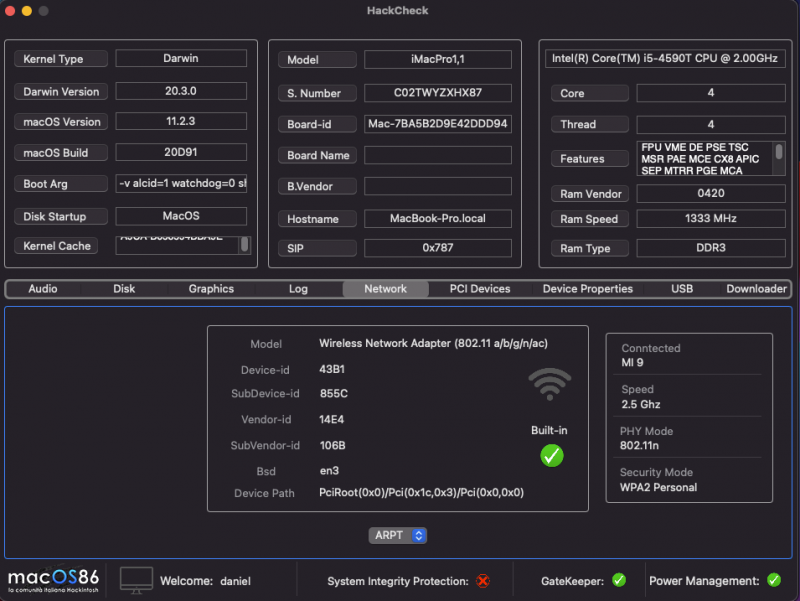Image resolution: width=800 pixels, height=601 pixels.
Task: Click the SubVendor-id value 106B
Action: (333, 445)
